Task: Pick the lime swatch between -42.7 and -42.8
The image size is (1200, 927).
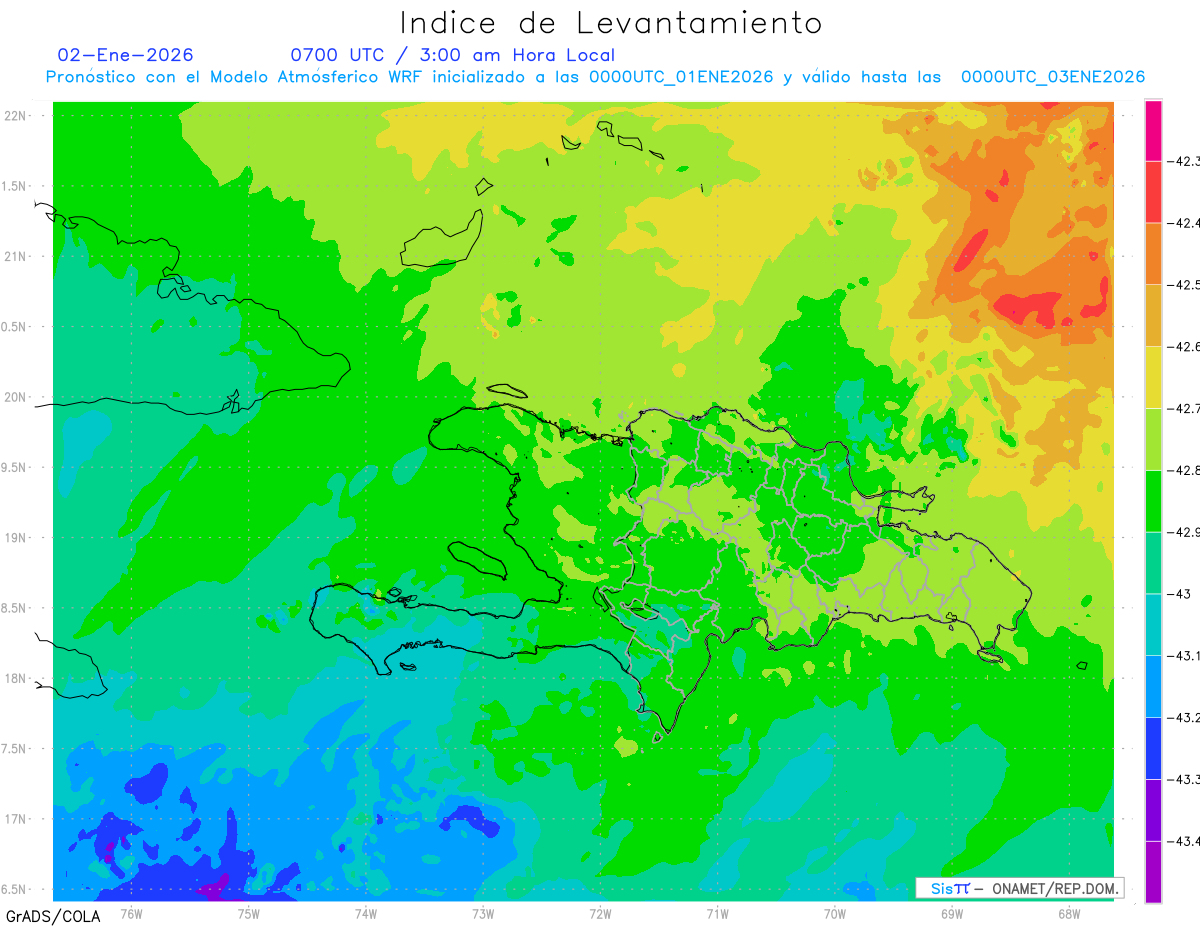Action: click(1153, 439)
